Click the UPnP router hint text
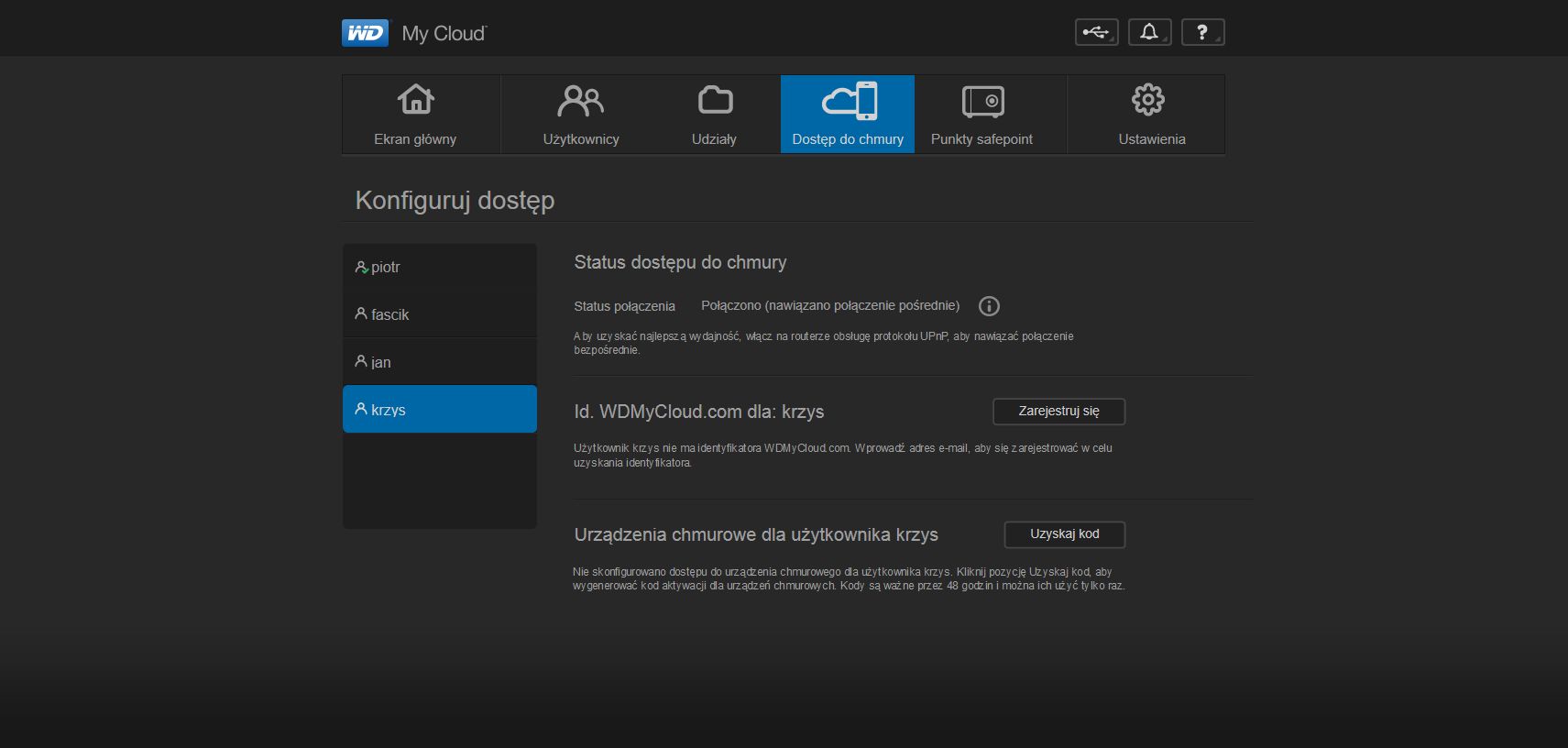This screenshot has height=748, width=1568. 824,343
